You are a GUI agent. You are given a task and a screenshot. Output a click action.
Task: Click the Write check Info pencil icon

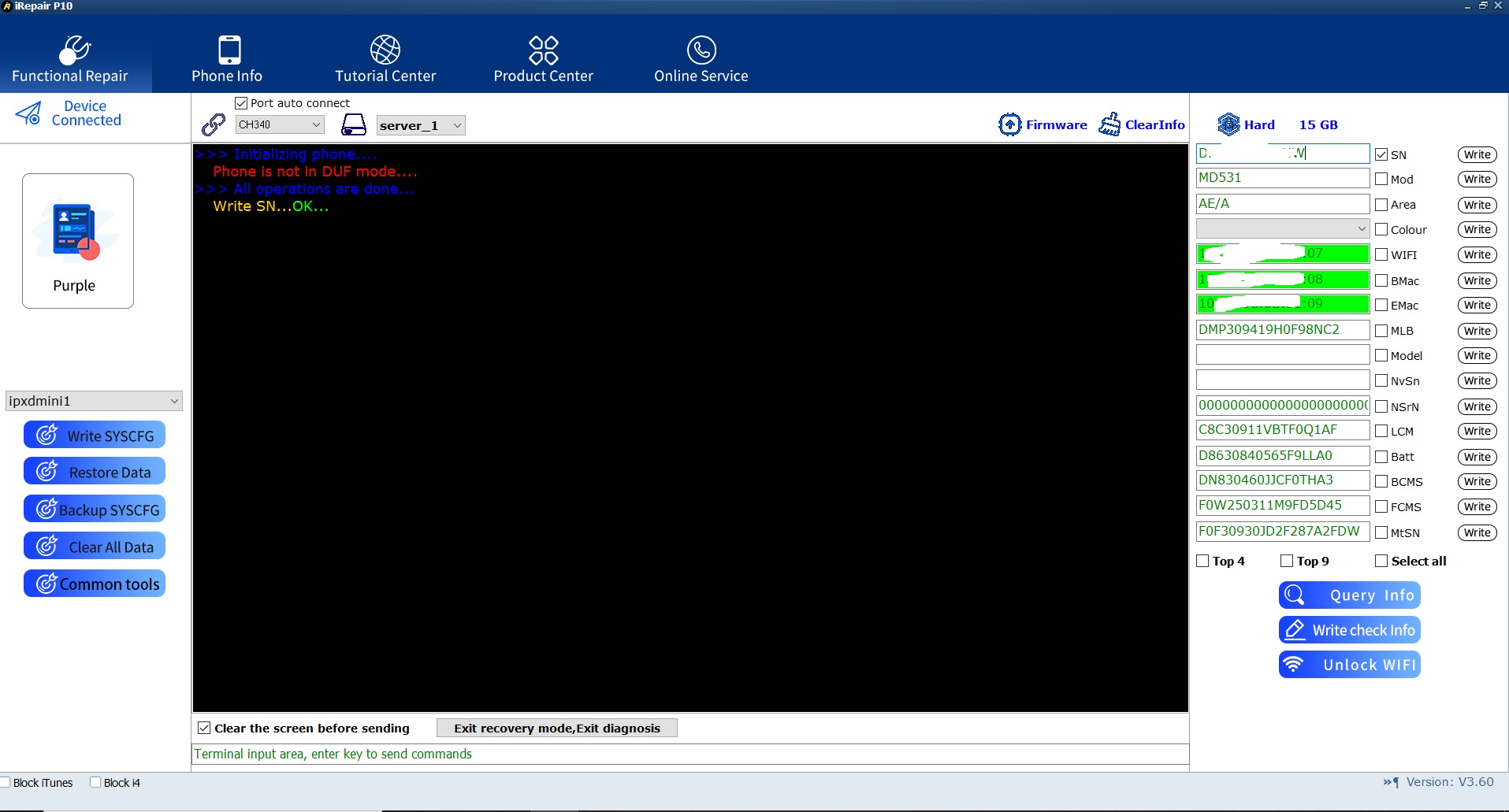(1294, 629)
